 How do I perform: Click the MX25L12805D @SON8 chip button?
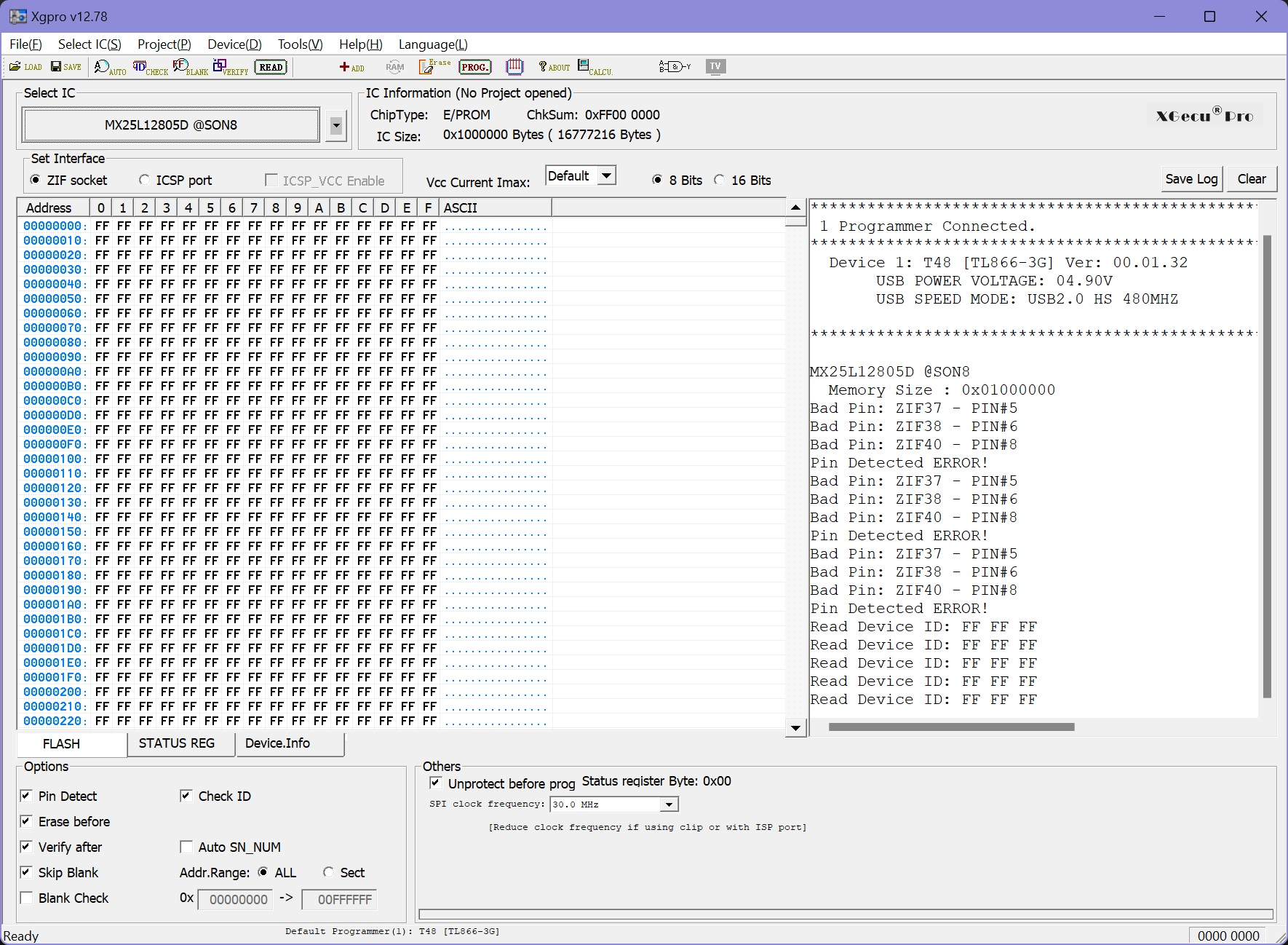click(x=171, y=125)
